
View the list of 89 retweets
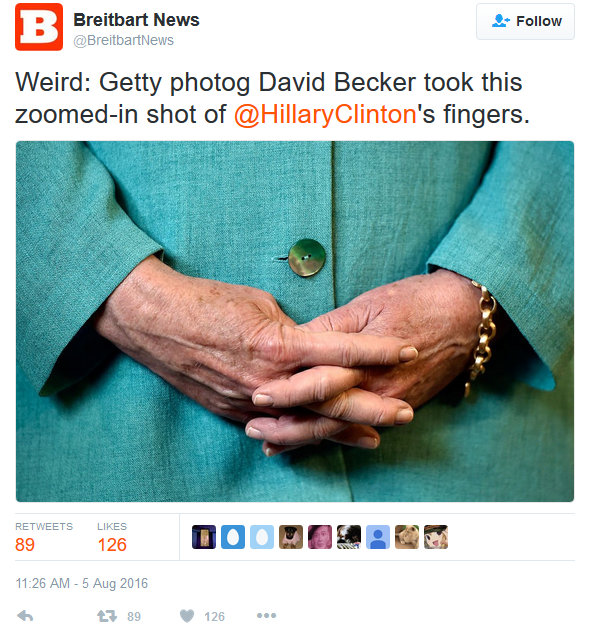point(44,538)
